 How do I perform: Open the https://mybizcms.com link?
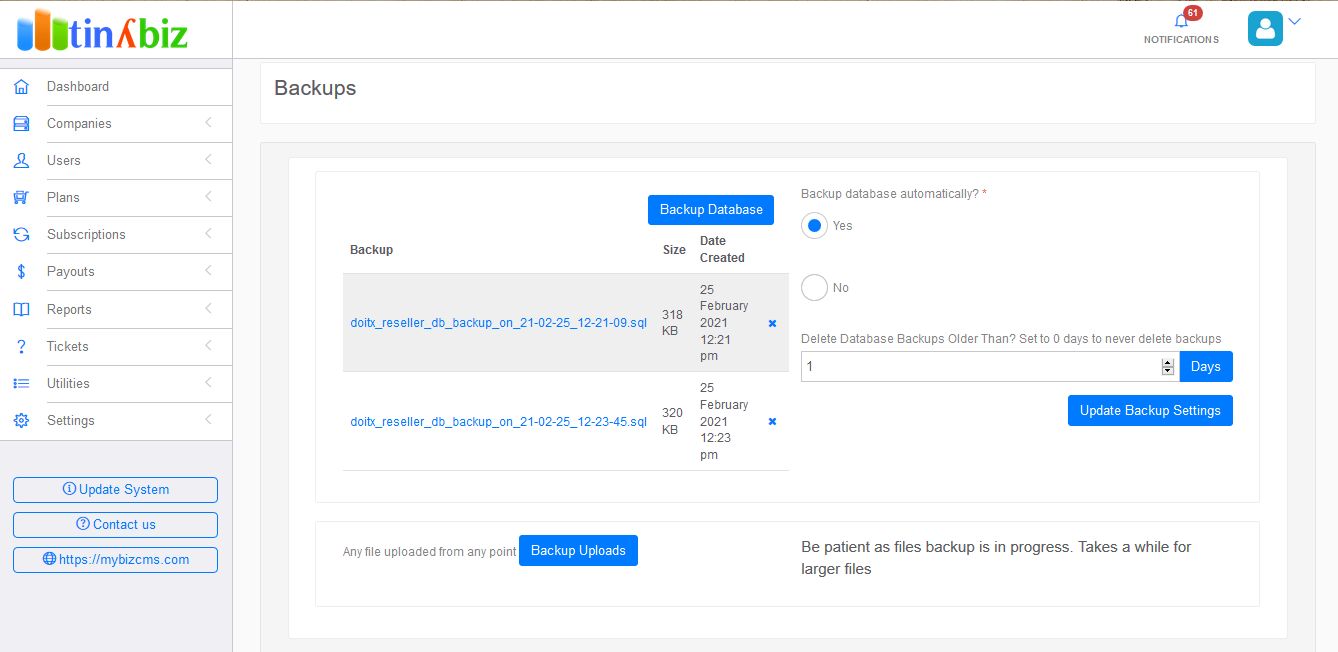[115, 560]
